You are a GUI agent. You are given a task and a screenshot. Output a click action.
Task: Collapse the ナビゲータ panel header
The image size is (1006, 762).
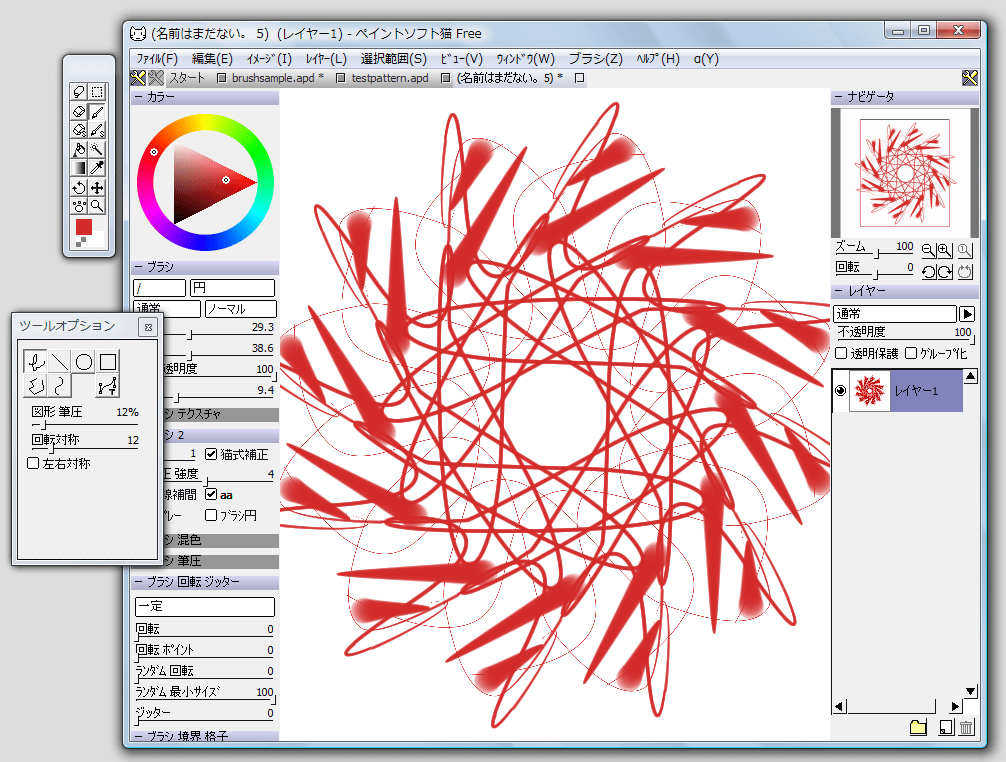tap(905, 97)
